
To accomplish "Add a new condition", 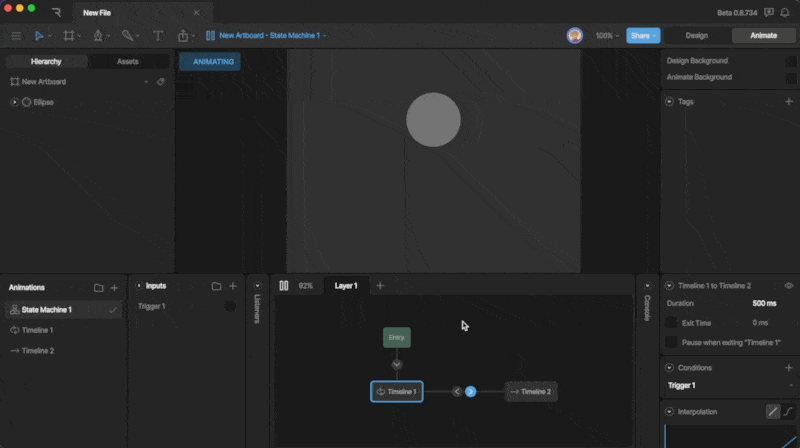I will pyautogui.click(x=789, y=367).
